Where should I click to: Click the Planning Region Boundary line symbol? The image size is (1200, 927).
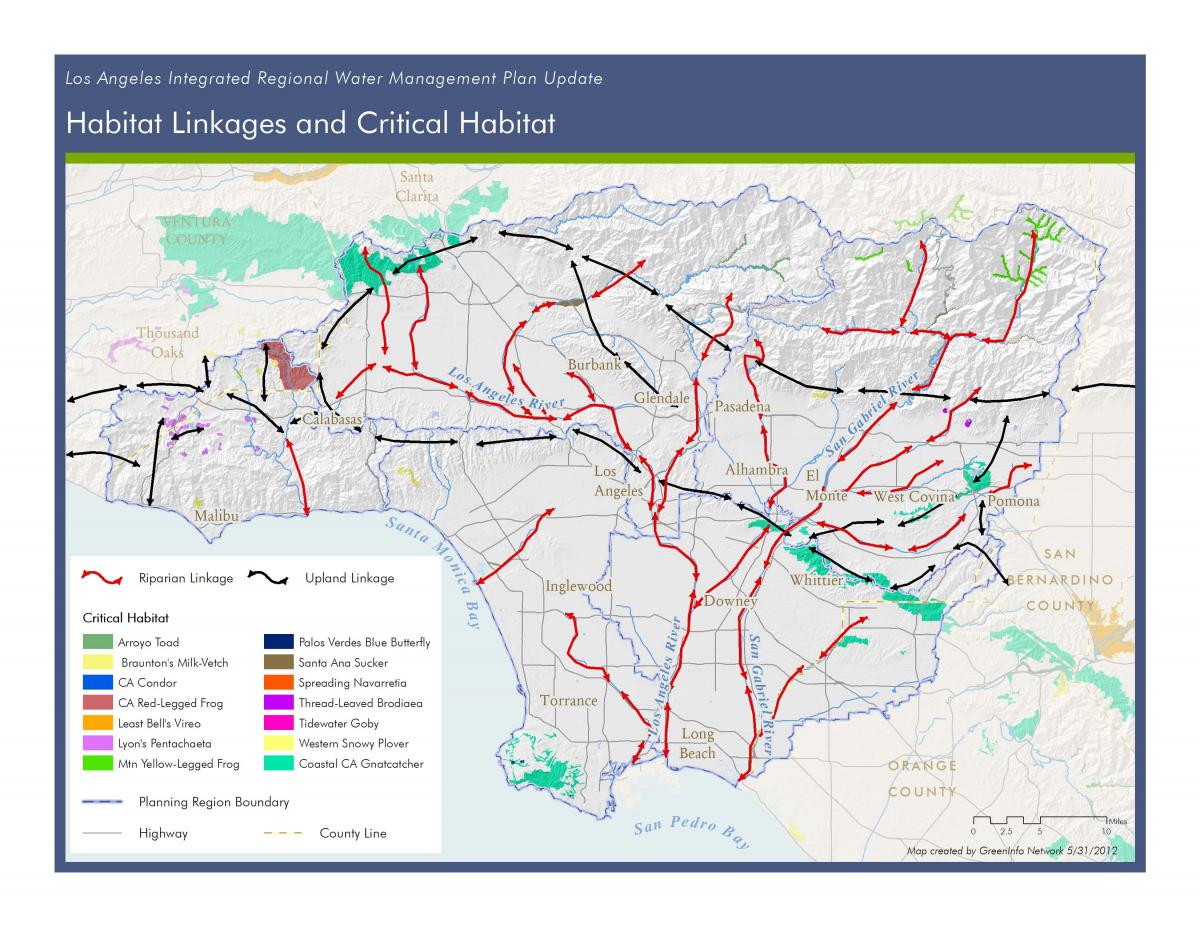(x=103, y=802)
